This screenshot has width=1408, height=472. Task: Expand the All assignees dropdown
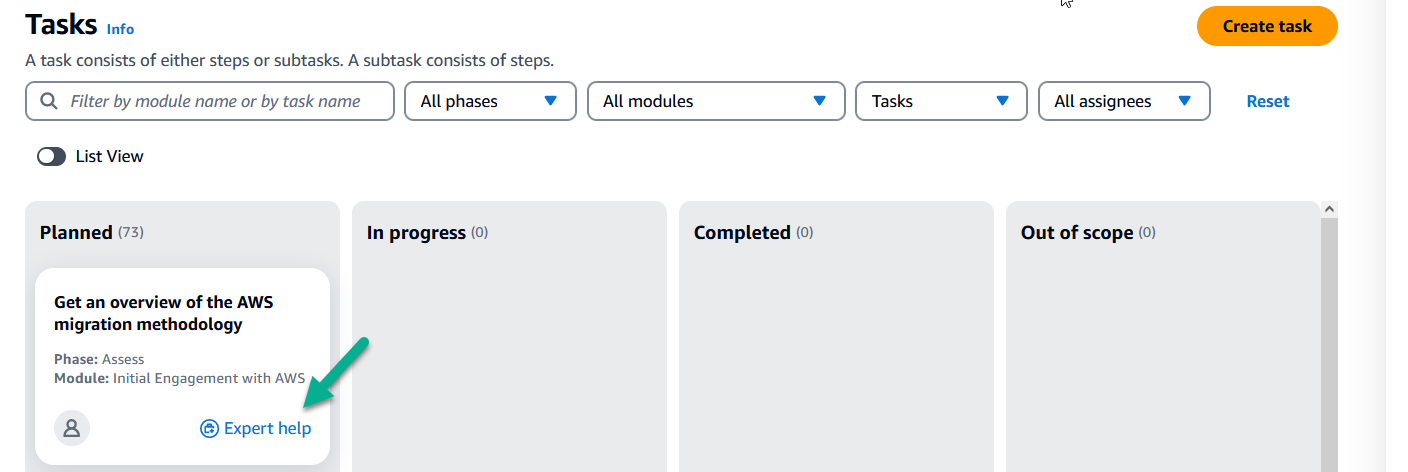[1125, 101]
